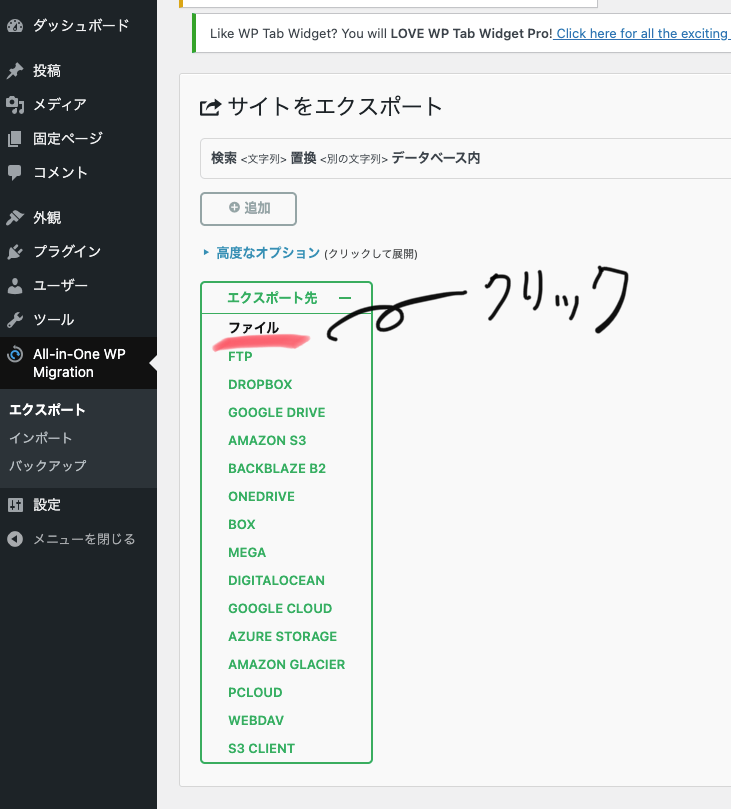This screenshot has height=809, width=731.
Task: Click the 置換 <別の文字列> replace field
Action: [x=339, y=158]
